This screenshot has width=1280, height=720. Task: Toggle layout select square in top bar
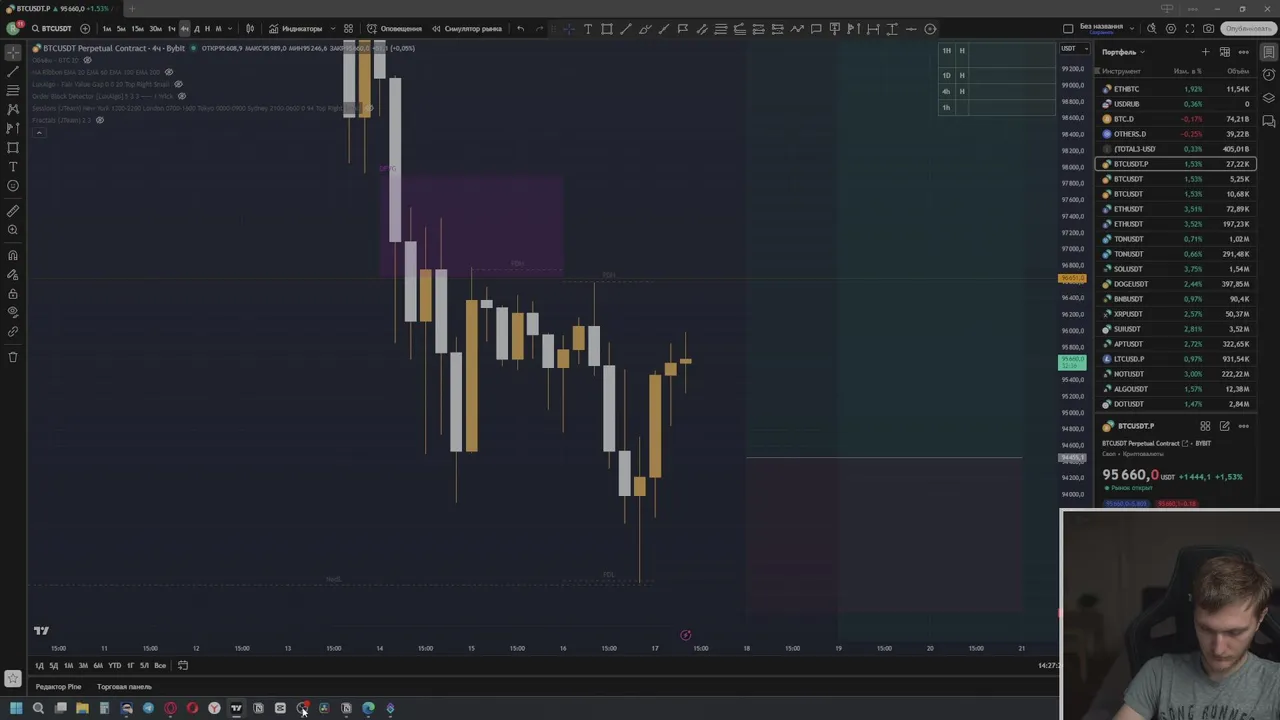[1068, 28]
